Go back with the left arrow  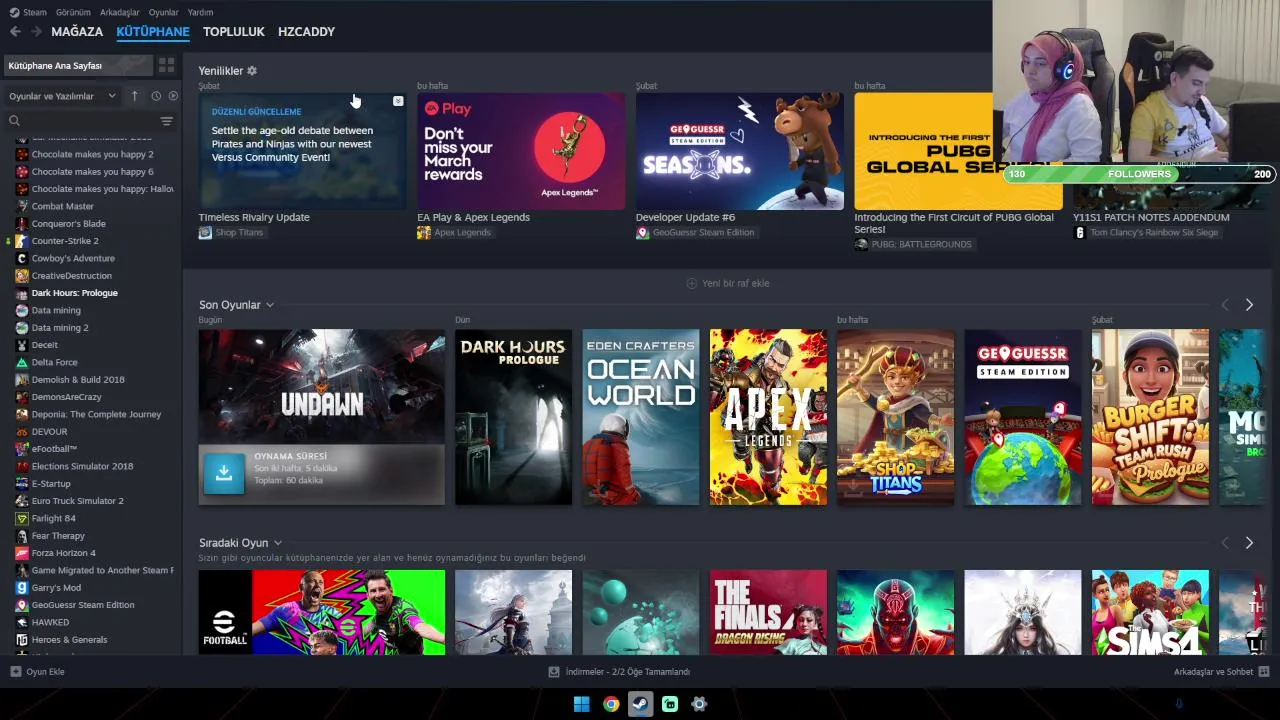pyautogui.click(x=15, y=32)
